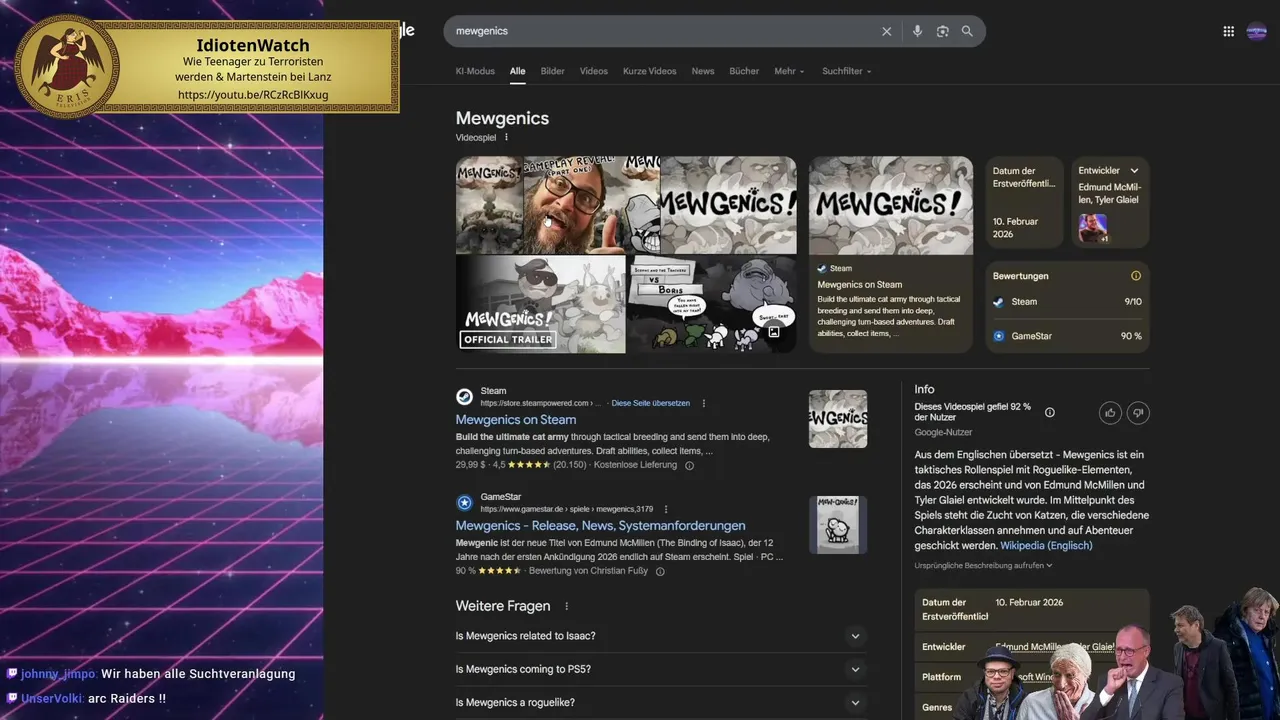
Task: Click Steam 9/10 rating row
Action: tap(1067, 302)
